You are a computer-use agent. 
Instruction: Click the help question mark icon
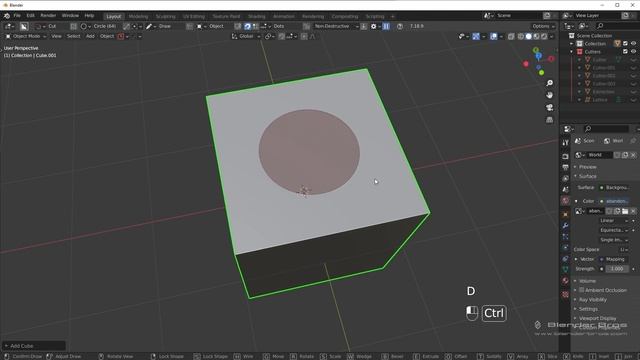tap(400, 26)
